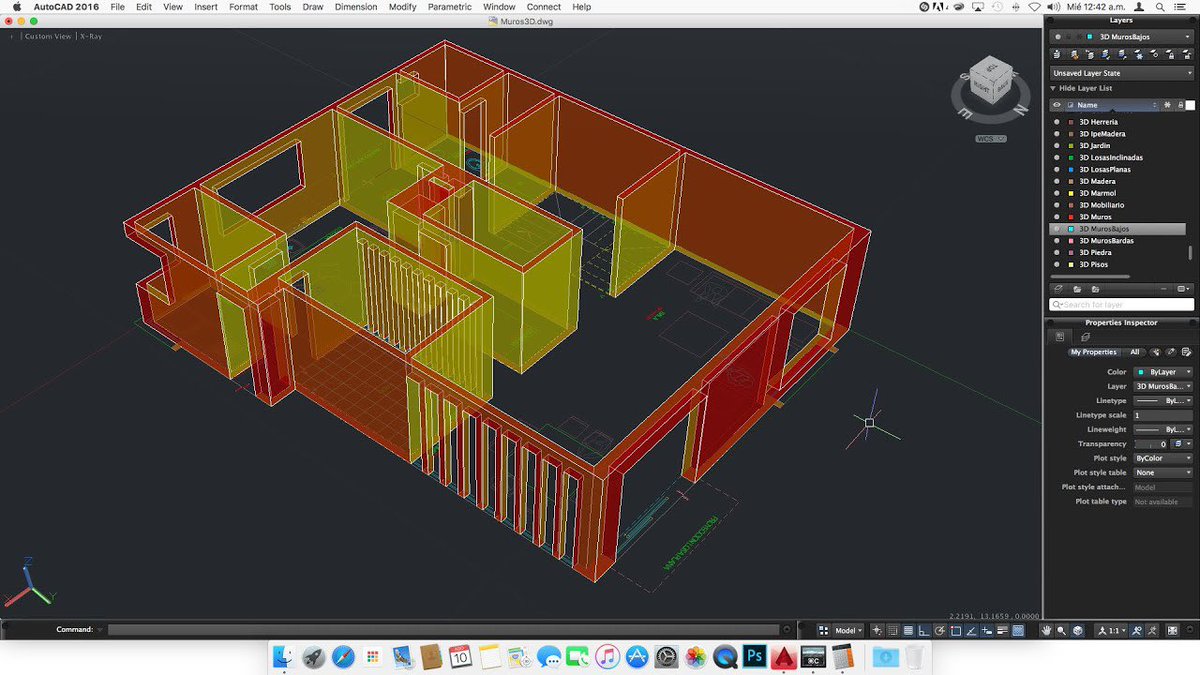Screen dimensions: 1200x675
Task: Open Finder from the Dock
Action: pyautogui.click(x=283, y=656)
